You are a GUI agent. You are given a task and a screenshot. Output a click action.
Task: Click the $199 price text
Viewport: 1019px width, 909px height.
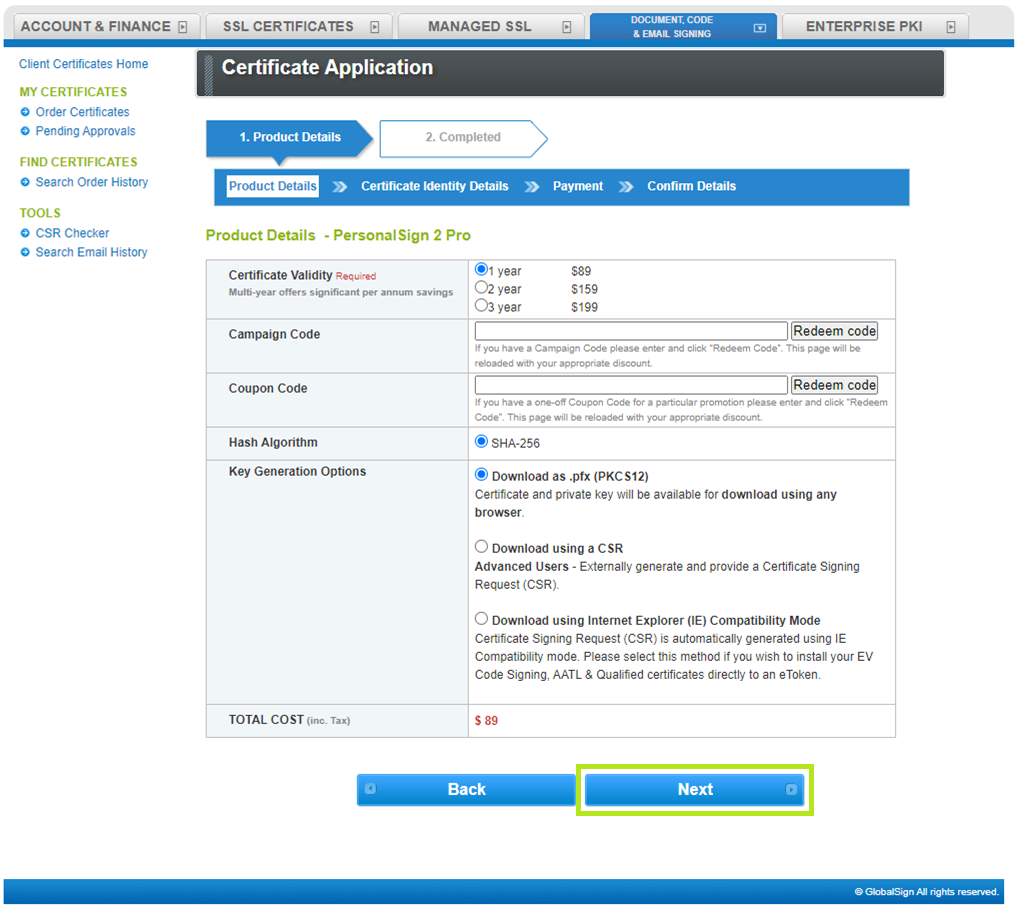(x=584, y=307)
